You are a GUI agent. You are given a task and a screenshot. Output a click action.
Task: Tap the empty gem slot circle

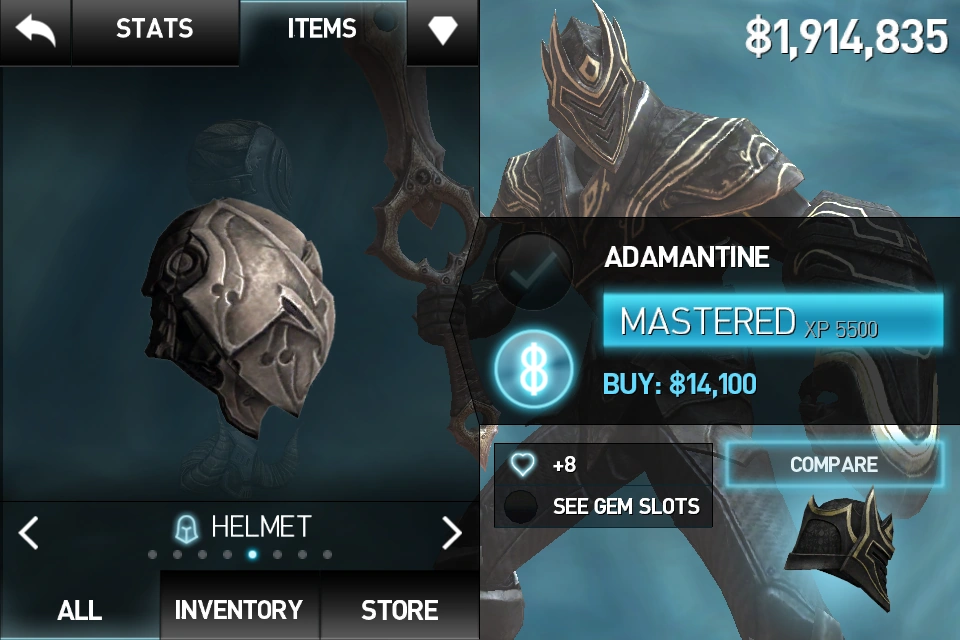[520, 506]
